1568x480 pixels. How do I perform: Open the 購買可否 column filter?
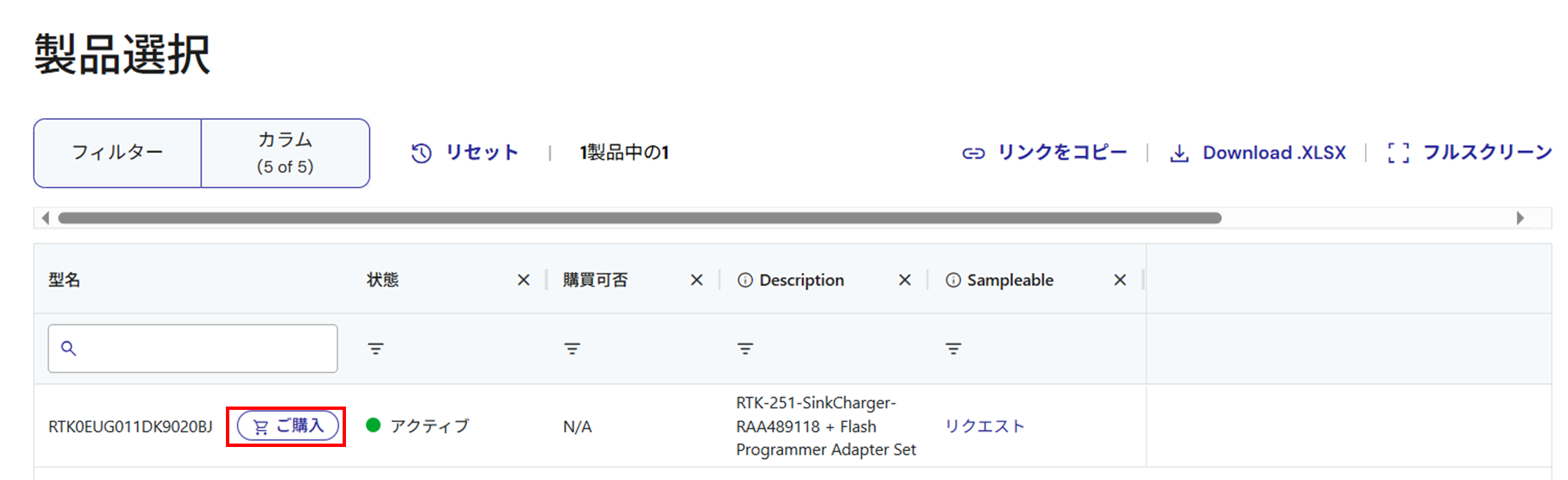pyautogui.click(x=572, y=349)
